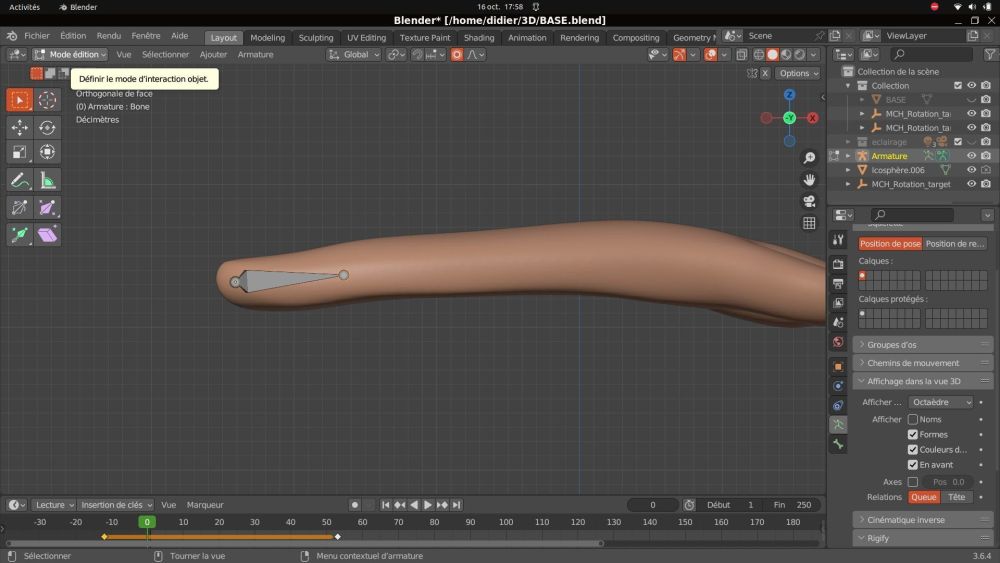This screenshot has height=563, width=1000.
Task: Select the Tête relations button
Action: click(957, 497)
